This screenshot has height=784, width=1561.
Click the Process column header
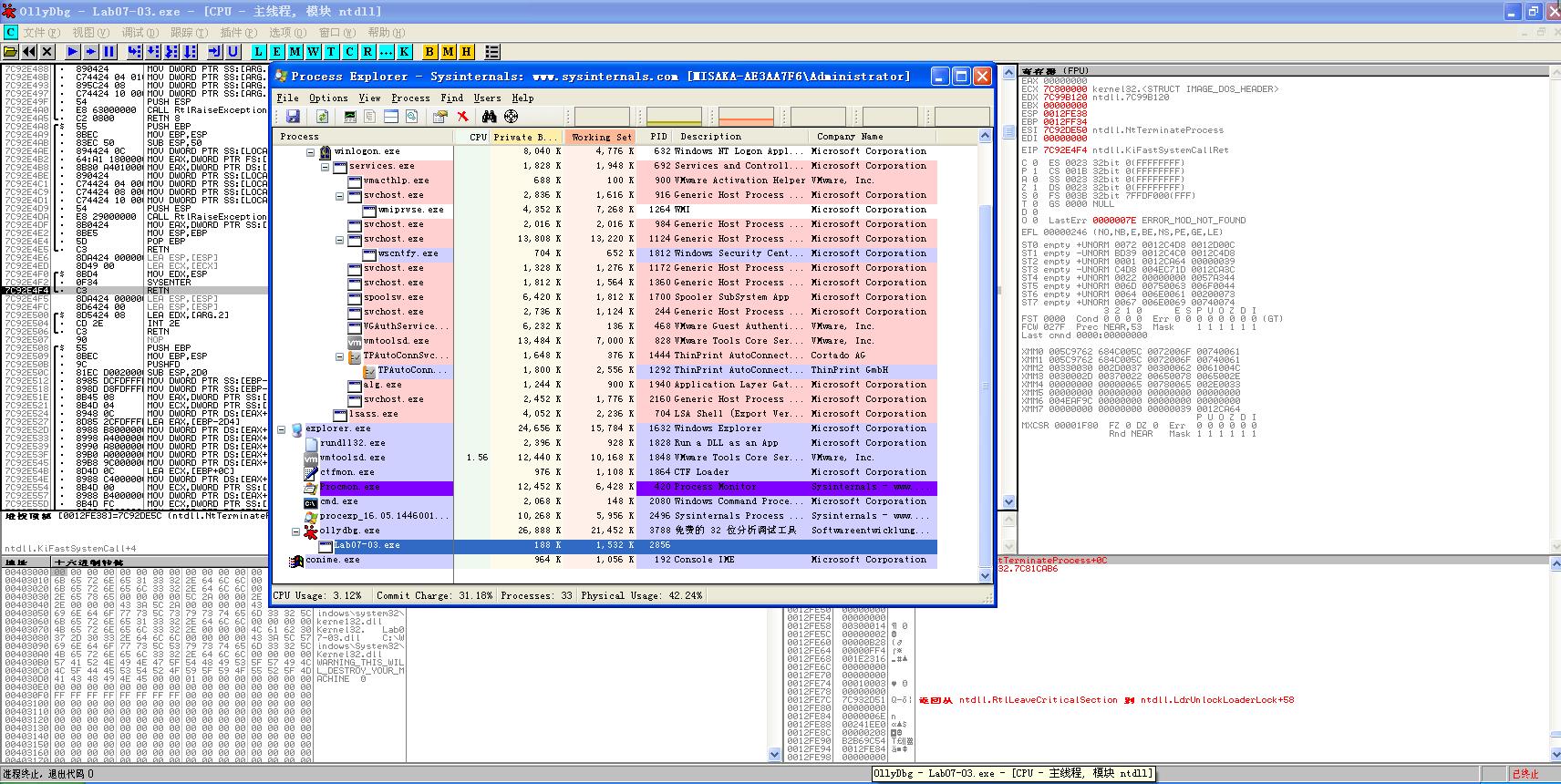(364, 137)
